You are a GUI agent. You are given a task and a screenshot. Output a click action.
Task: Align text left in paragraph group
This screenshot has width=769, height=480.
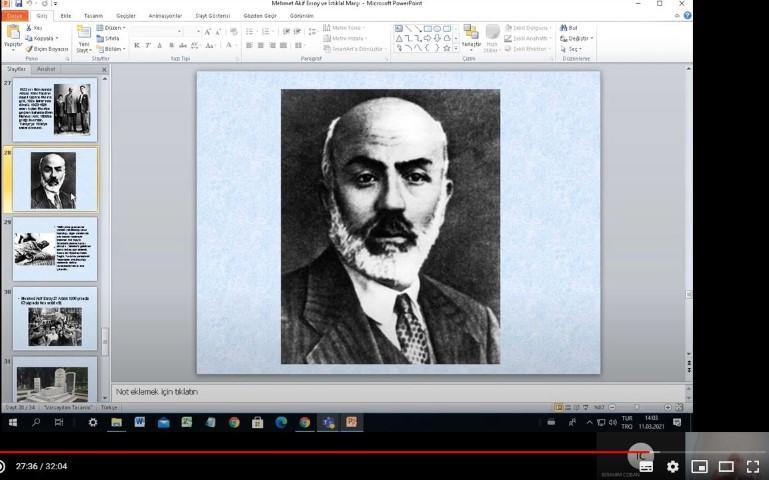click(x=249, y=45)
